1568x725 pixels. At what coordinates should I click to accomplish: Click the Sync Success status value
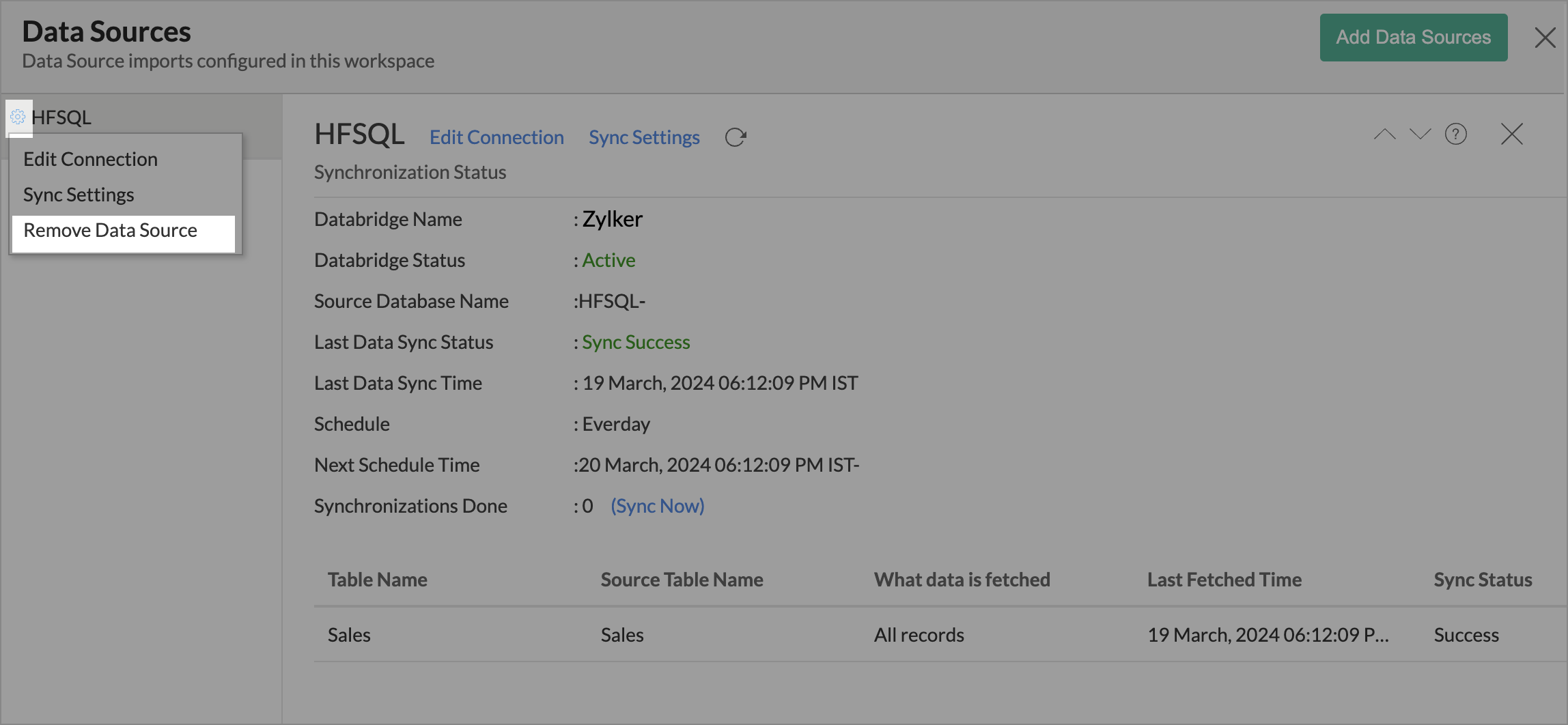(636, 342)
